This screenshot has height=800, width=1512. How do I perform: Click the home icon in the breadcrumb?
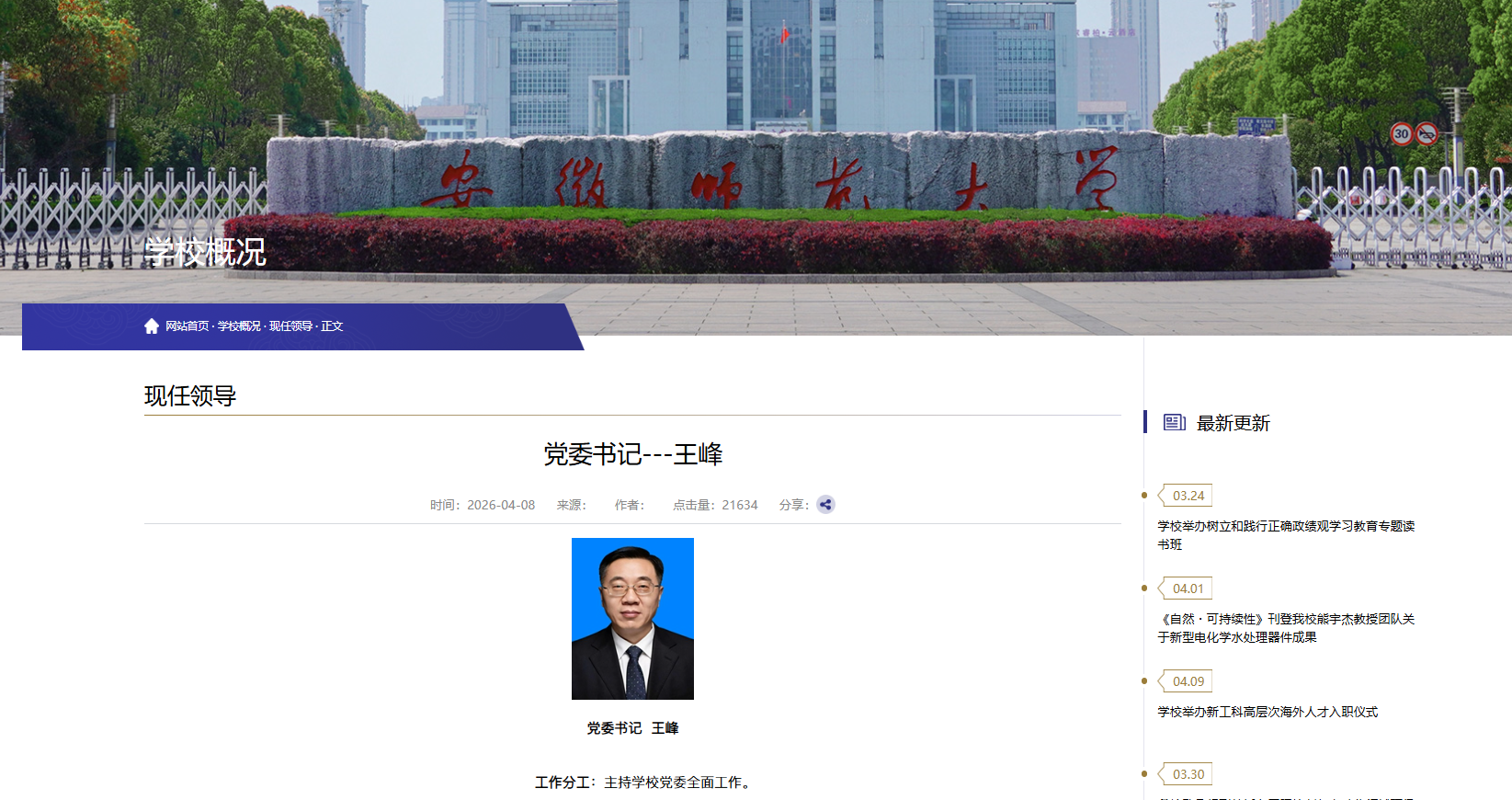(152, 326)
